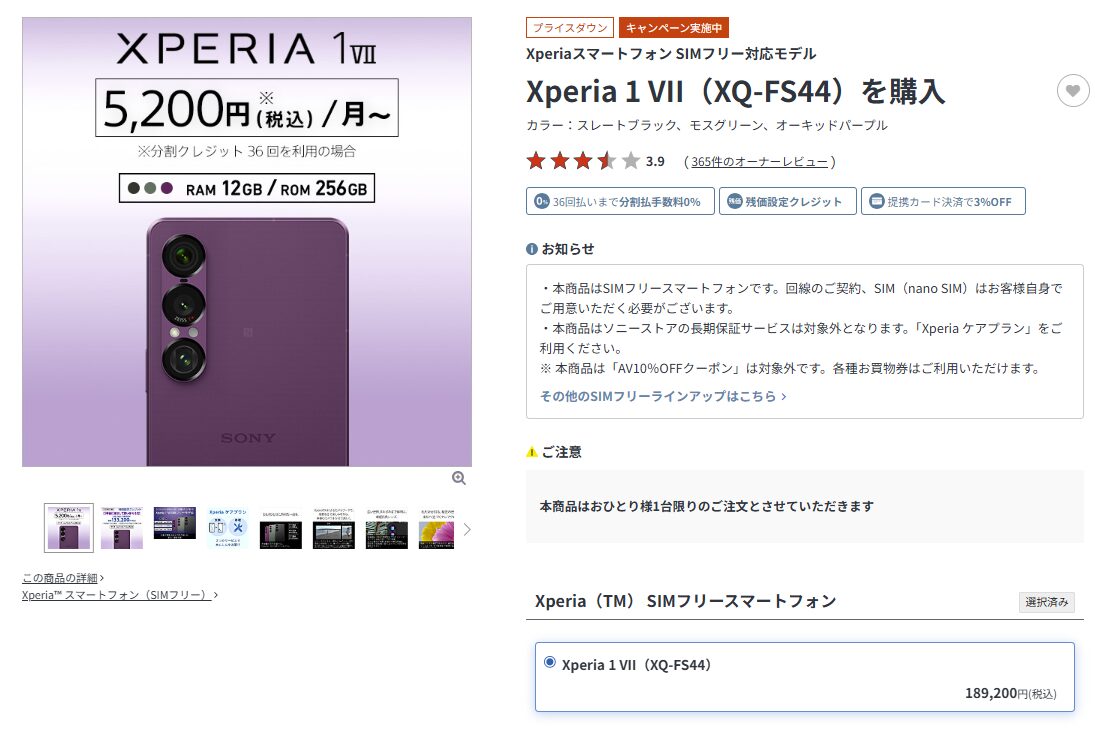
Task: Select the first purple phone thumbnail
Action: click(x=68, y=528)
